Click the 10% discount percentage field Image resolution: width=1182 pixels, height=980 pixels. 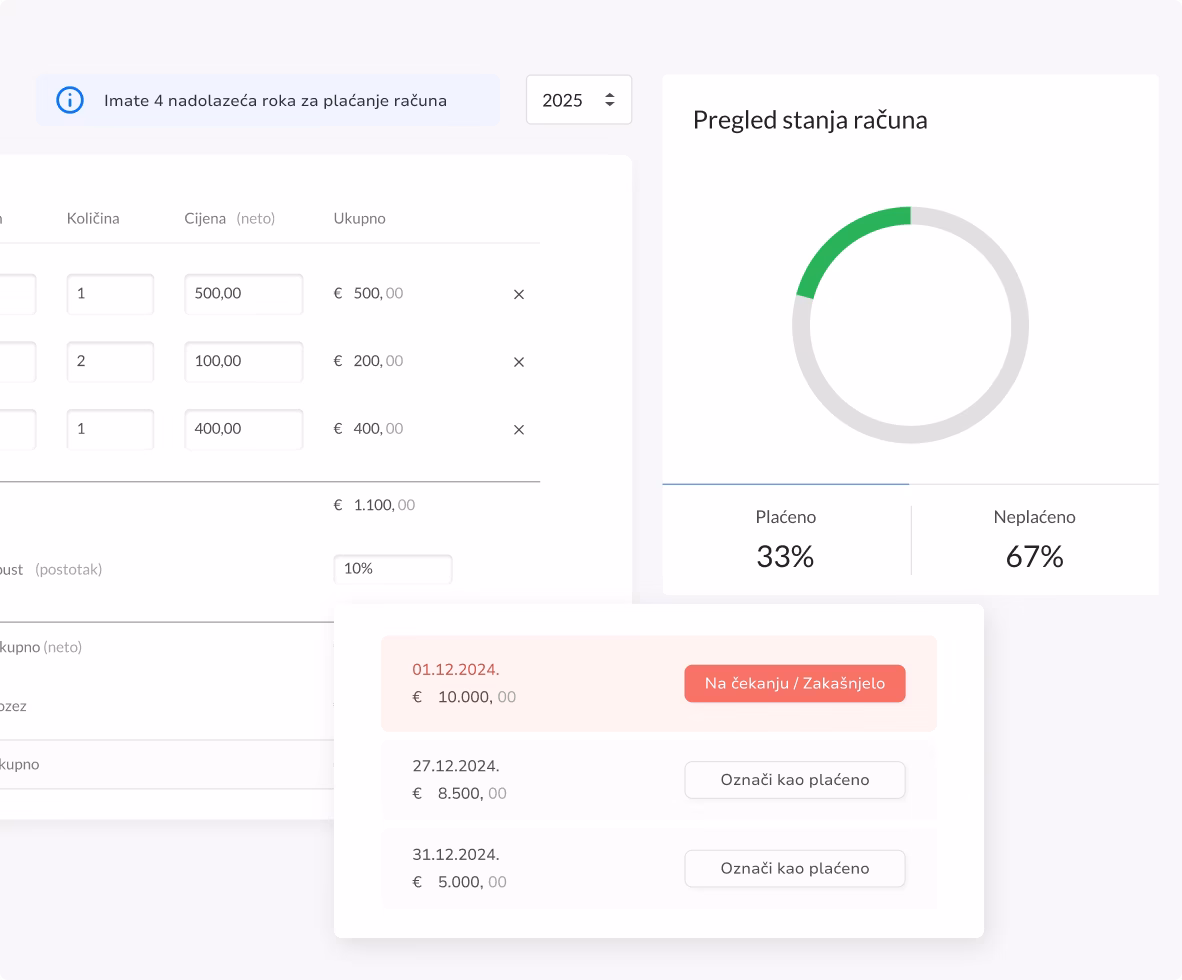pyautogui.click(x=392, y=569)
